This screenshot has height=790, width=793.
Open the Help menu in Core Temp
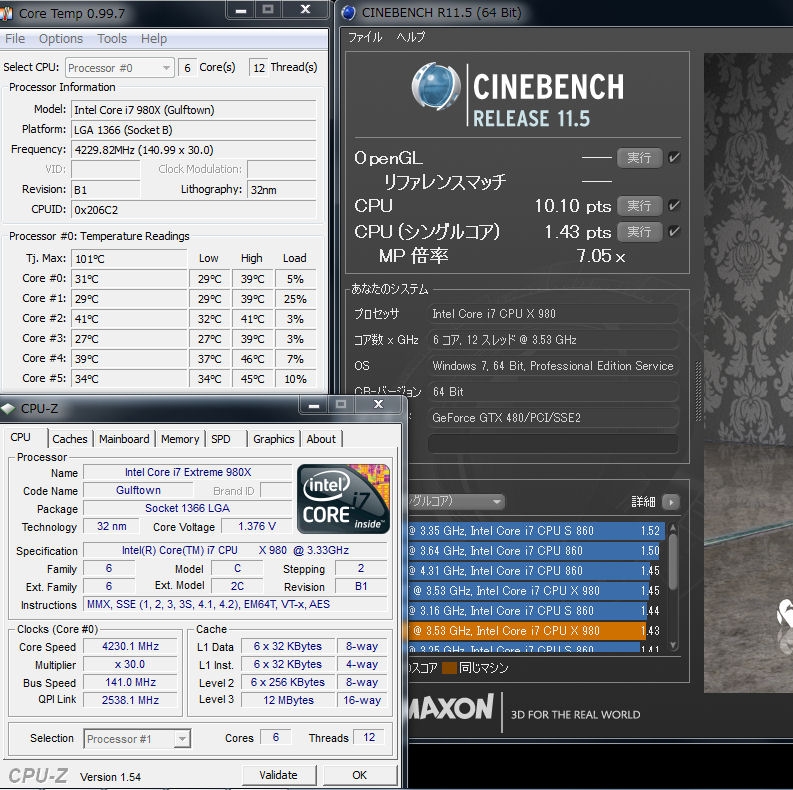[x=154, y=39]
